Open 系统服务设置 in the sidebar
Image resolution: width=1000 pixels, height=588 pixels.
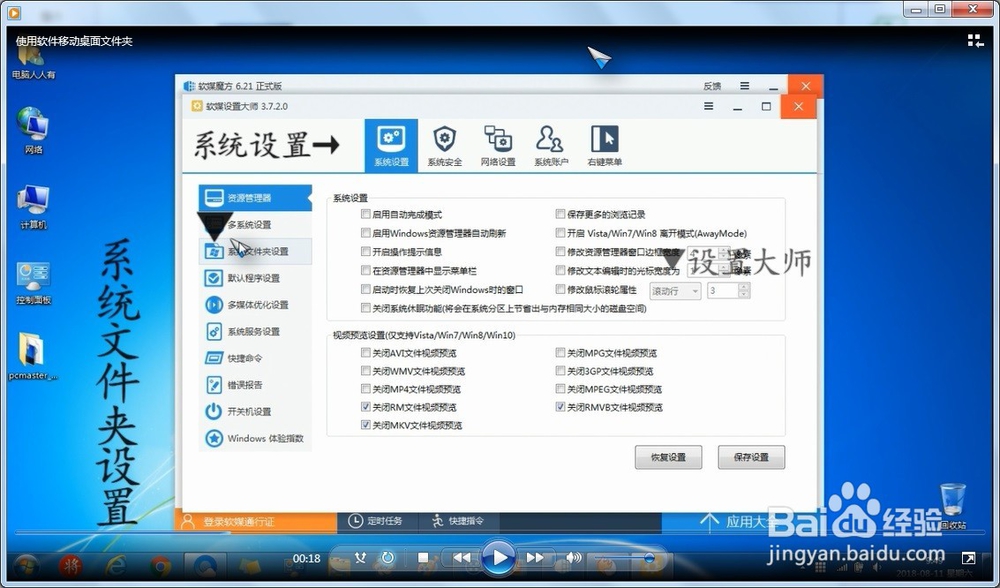pos(255,332)
